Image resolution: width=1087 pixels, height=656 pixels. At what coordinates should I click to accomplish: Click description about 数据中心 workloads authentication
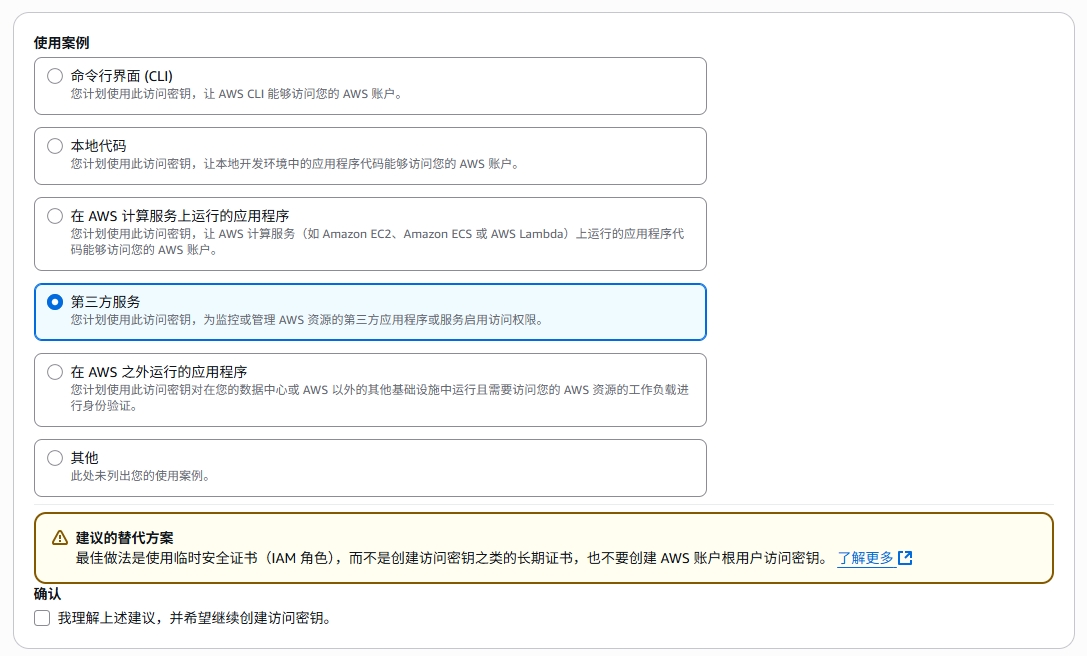(380, 398)
